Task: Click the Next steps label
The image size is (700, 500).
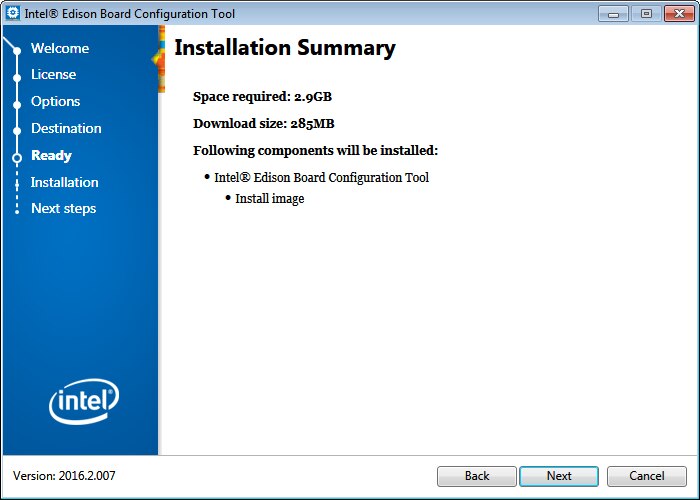Action: pyautogui.click(x=63, y=208)
